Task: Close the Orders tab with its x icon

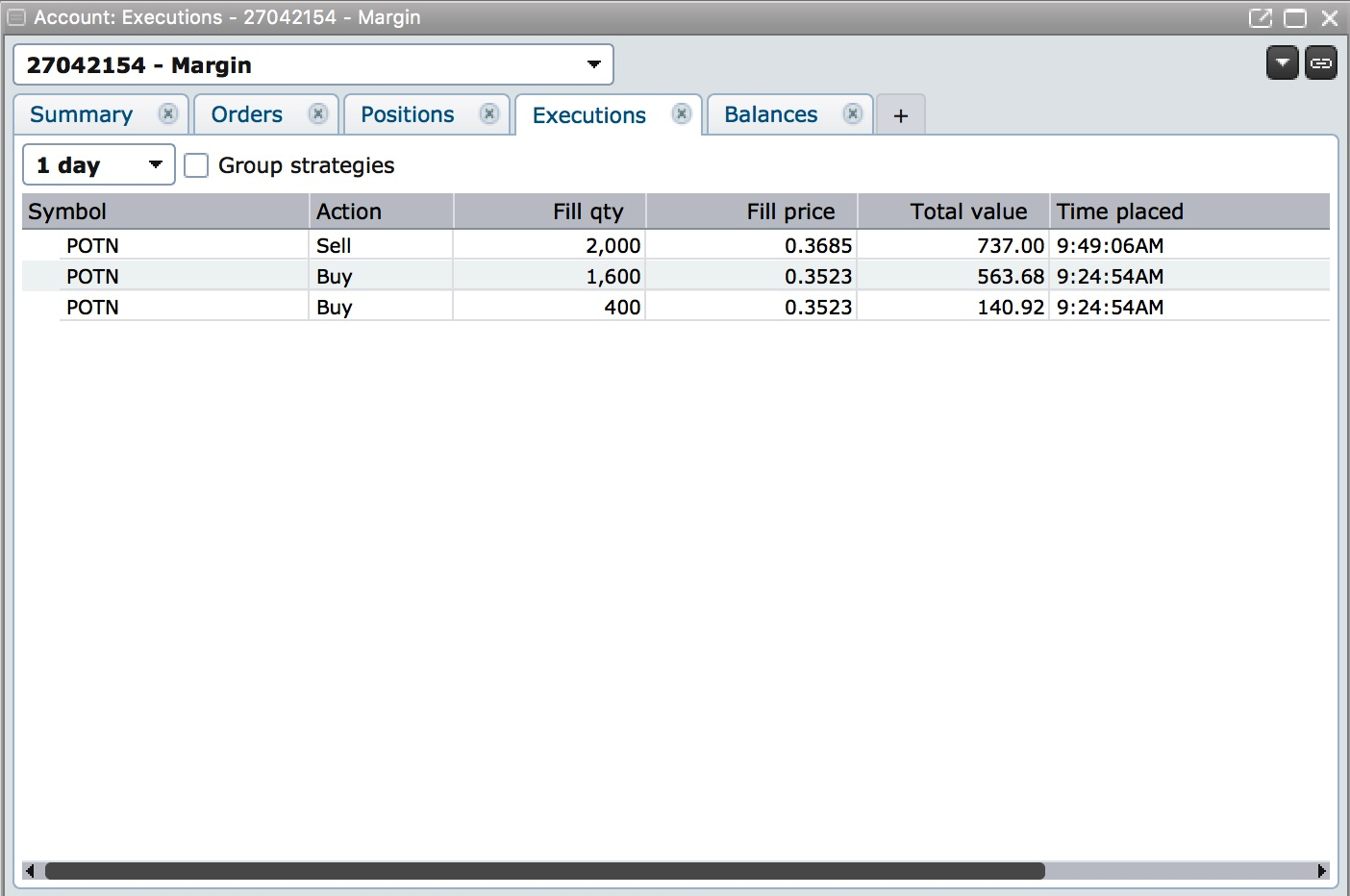Action: pyautogui.click(x=318, y=114)
